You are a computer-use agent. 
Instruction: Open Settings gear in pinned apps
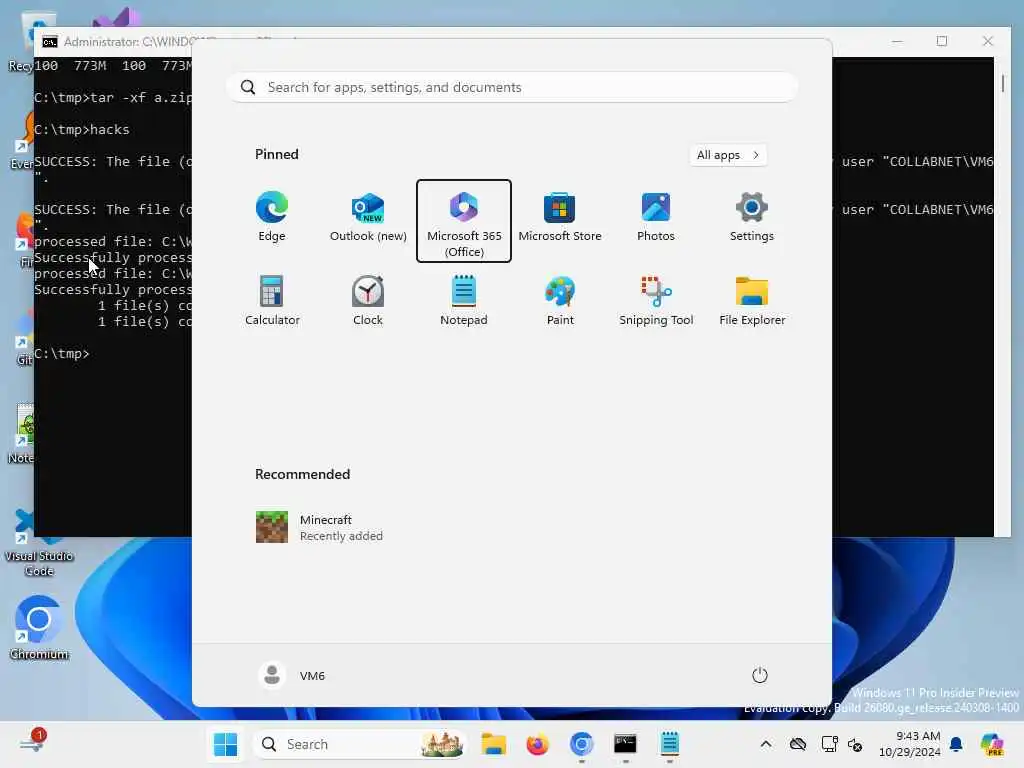tap(752, 219)
